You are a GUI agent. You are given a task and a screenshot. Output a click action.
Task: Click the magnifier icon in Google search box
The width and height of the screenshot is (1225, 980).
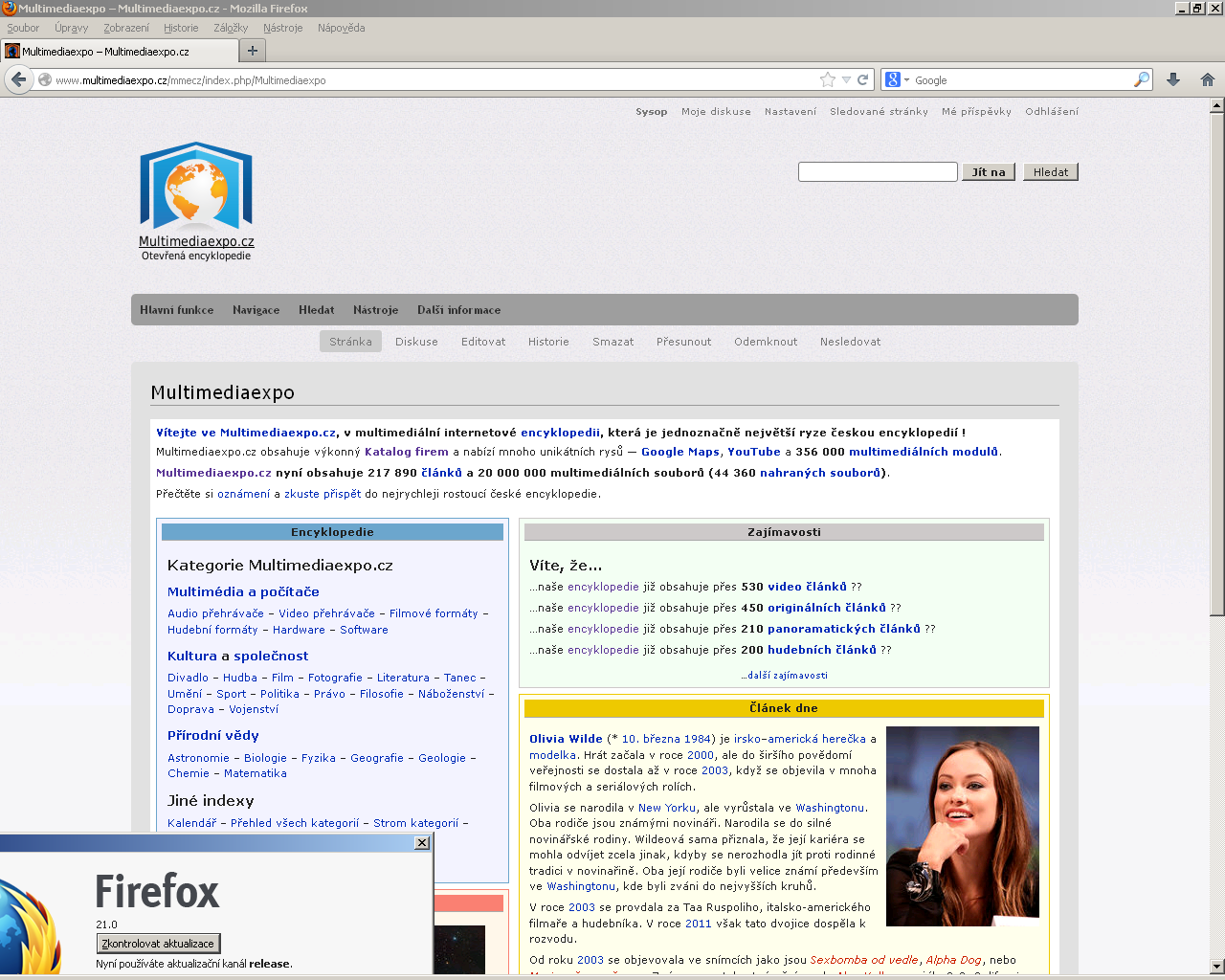pyautogui.click(x=1141, y=80)
